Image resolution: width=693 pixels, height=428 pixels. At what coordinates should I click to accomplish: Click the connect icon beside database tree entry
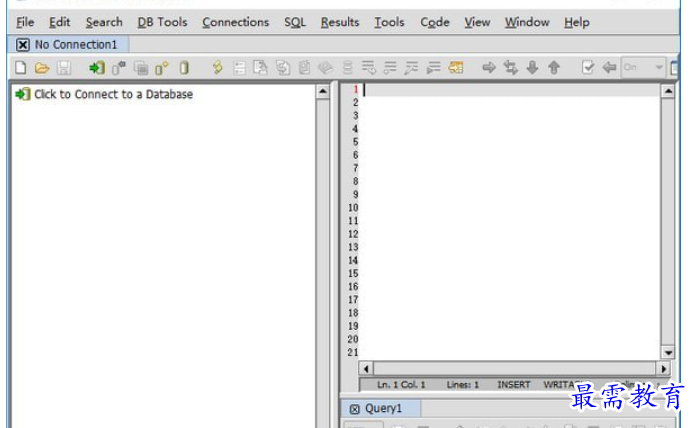click(x=23, y=94)
